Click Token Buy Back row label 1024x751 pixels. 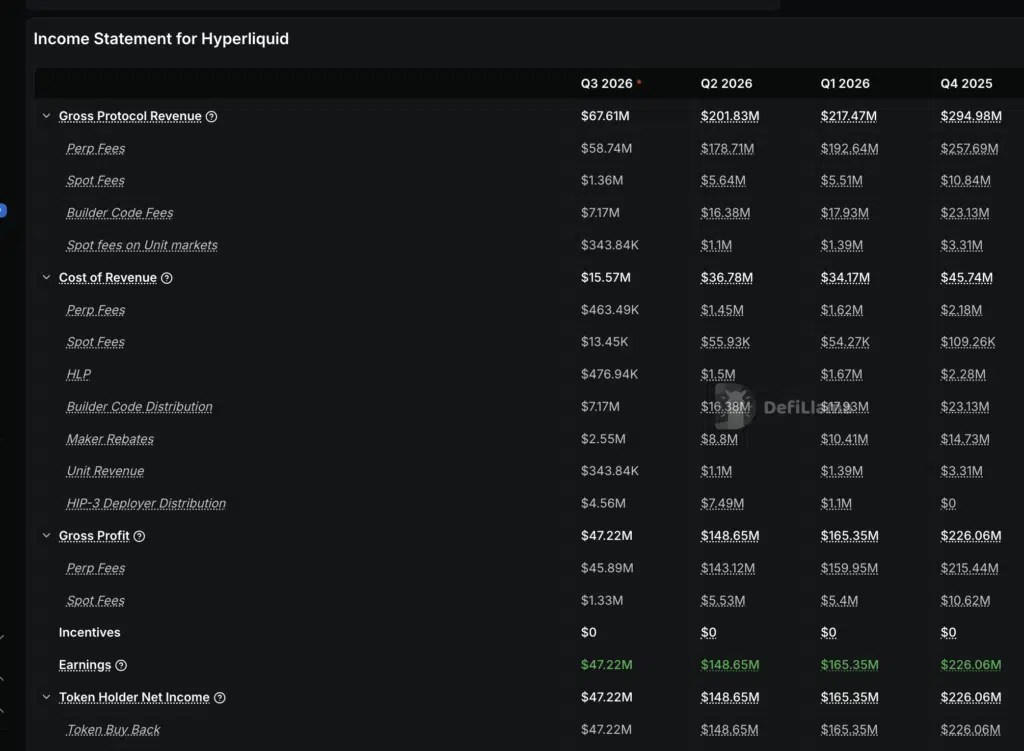point(113,729)
